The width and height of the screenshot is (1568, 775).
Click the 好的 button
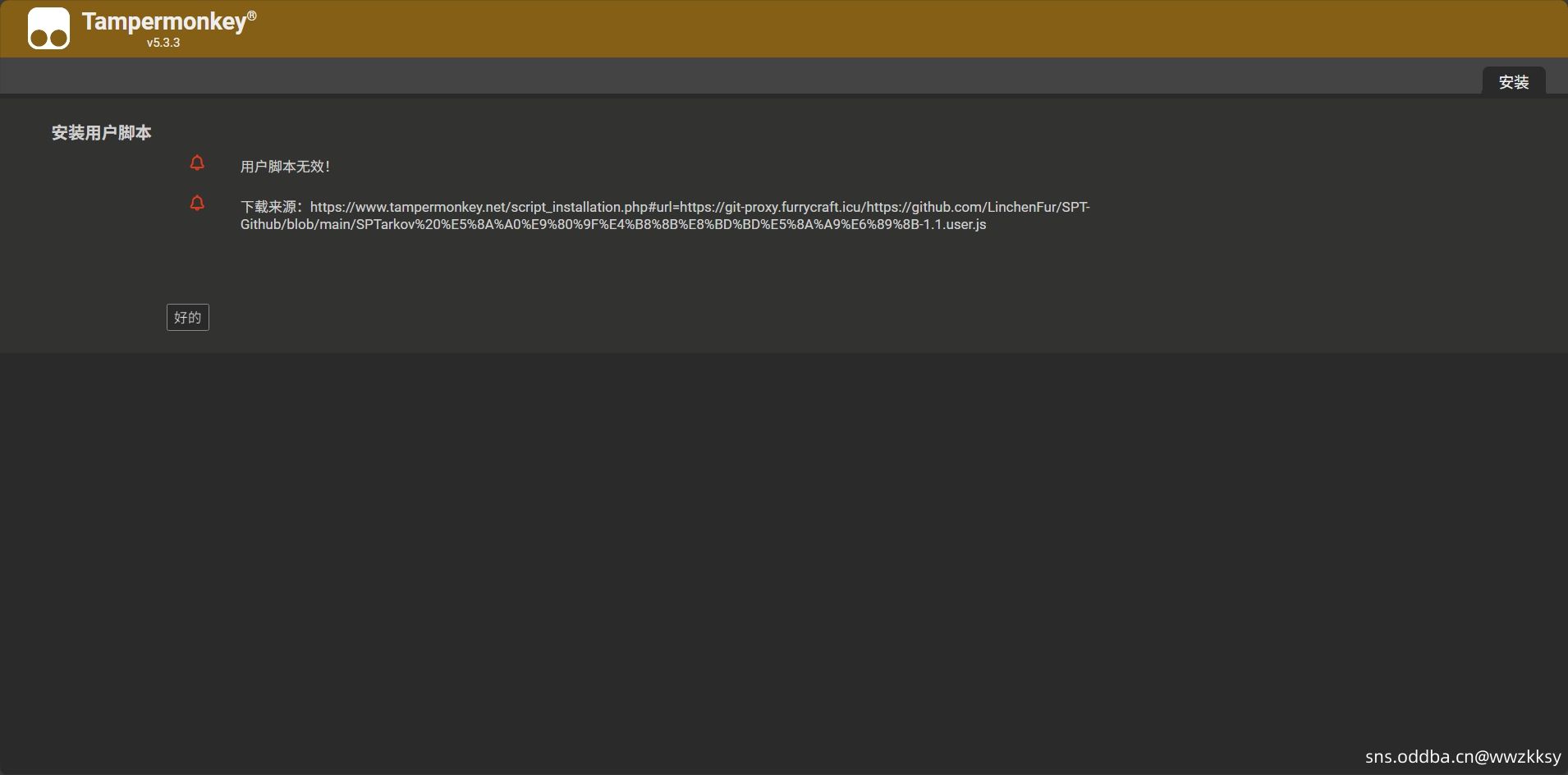click(187, 318)
